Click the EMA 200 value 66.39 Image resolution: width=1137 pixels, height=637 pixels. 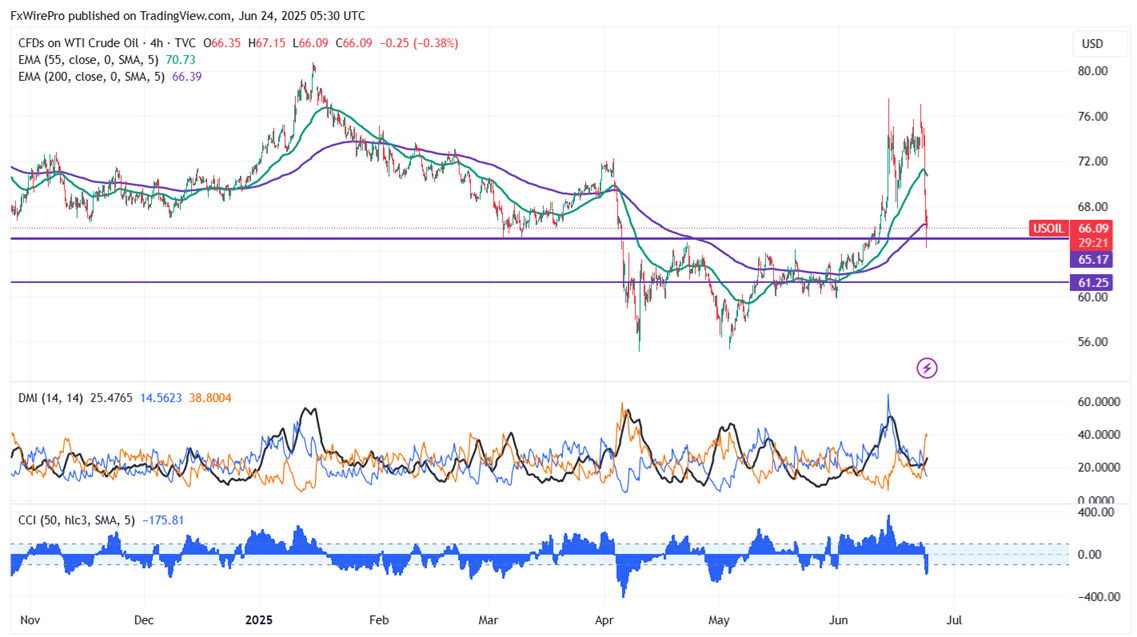click(186, 77)
